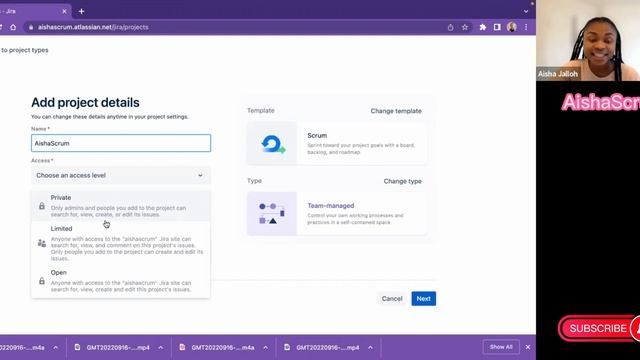Click the Next button
640x360 pixels.
424,299
